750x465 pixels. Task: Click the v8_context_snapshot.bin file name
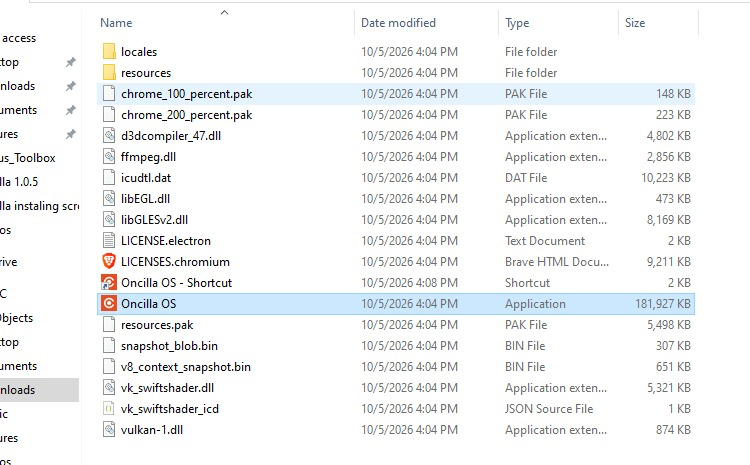(x=186, y=367)
